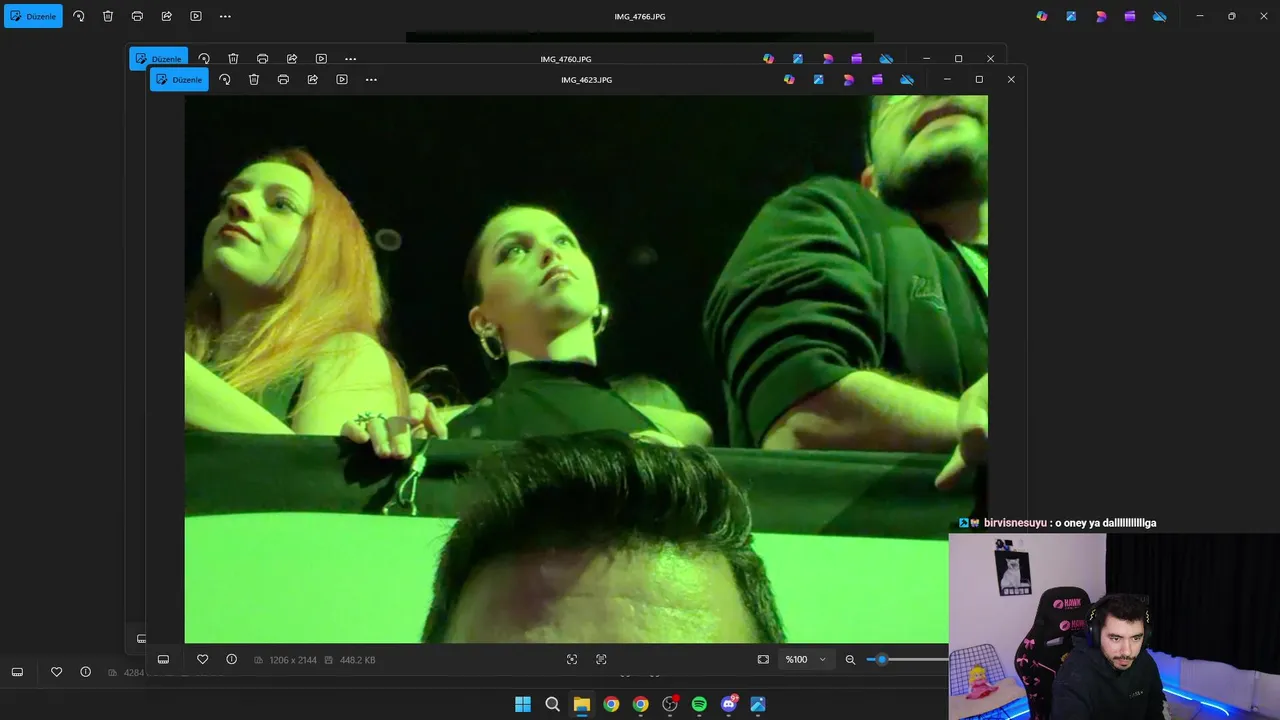Click the zoom out magnifier icon
Screen dimensions: 1280x720
coord(850,660)
